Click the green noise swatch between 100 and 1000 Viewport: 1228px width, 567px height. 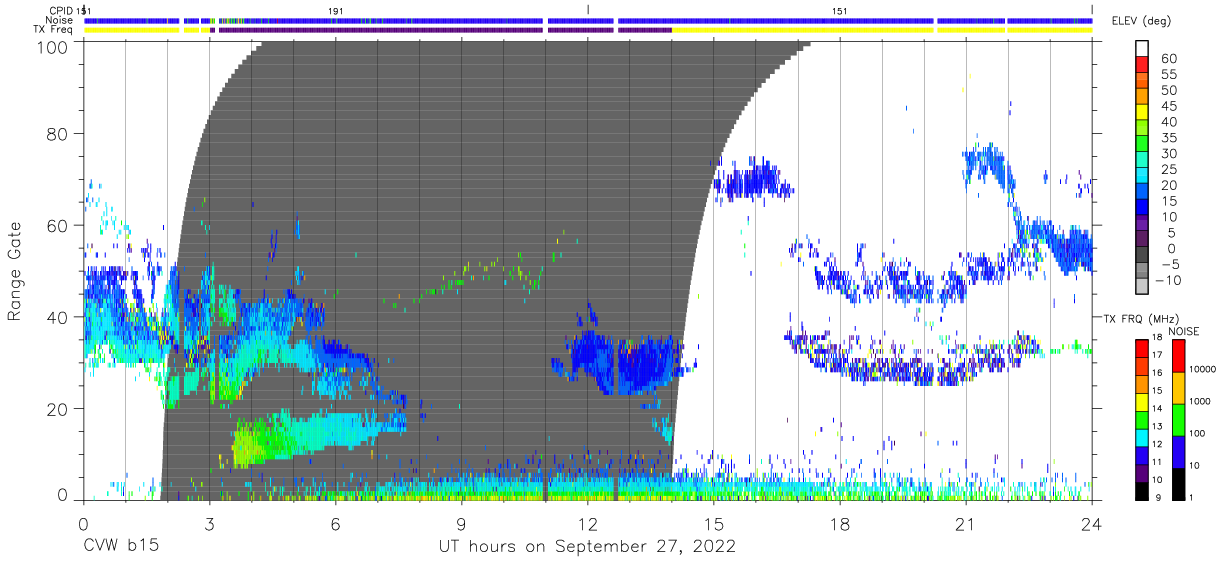tap(1177, 419)
